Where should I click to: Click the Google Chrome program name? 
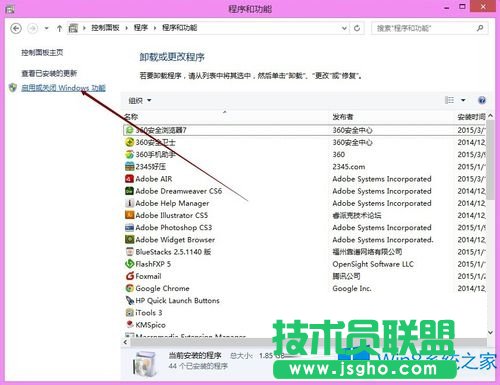click(x=162, y=288)
